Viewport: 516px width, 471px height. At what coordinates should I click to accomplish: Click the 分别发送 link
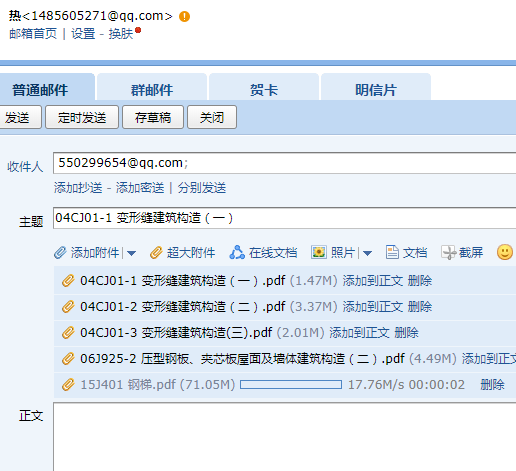(x=202, y=188)
